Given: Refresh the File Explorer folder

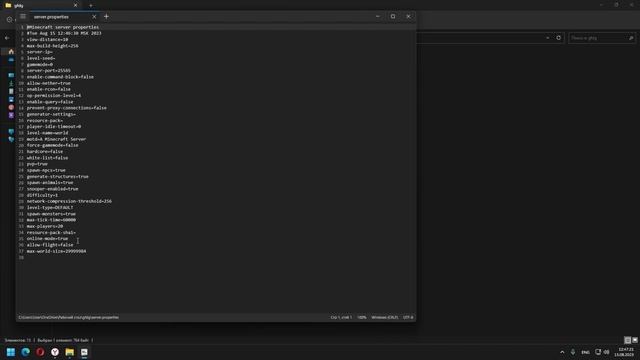Looking at the screenshot, I should (x=558, y=38).
